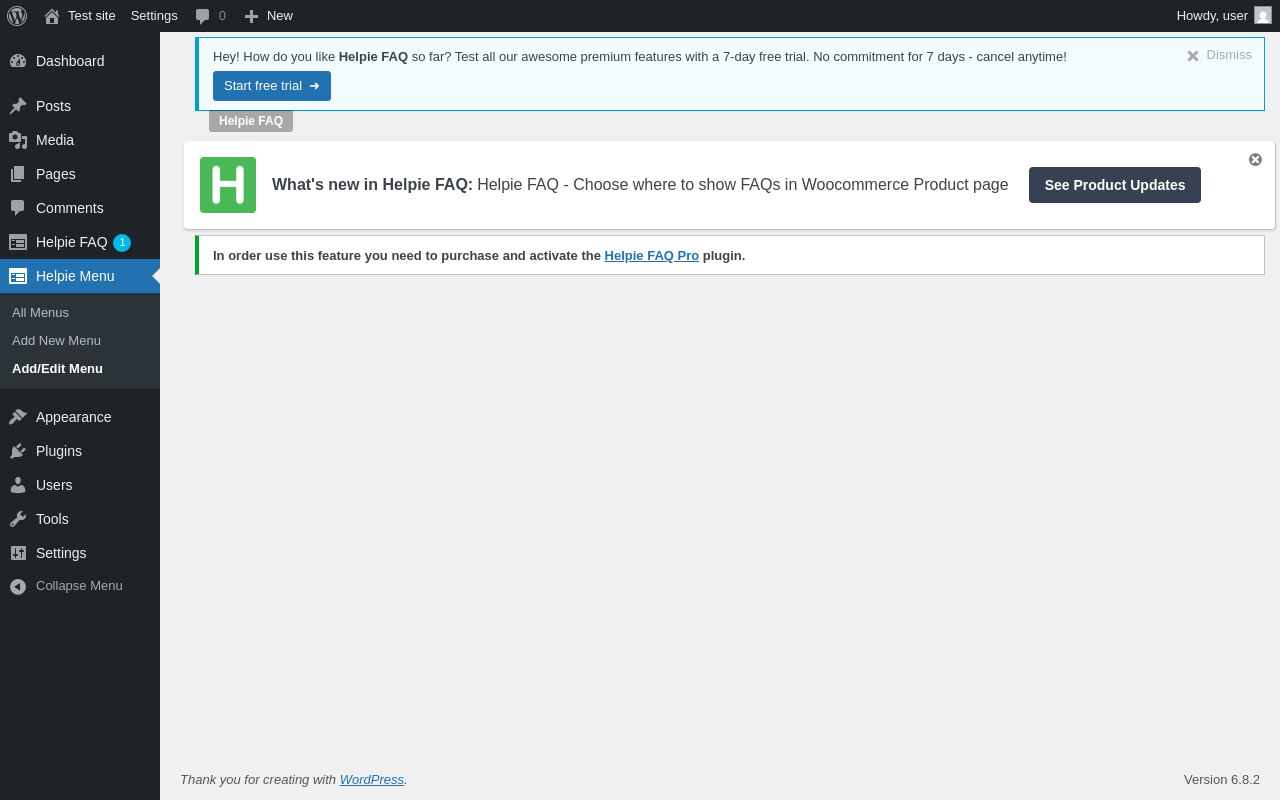Open Users menu label
The width and height of the screenshot is (1280, 800).
[x=54, y=485]
